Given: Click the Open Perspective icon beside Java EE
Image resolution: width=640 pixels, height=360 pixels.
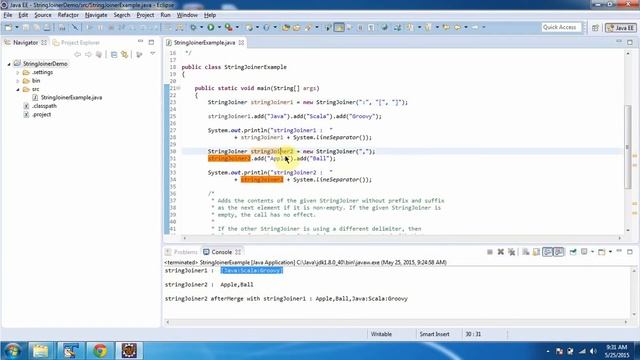Looking at the screenshot, I should click(595, 28).
